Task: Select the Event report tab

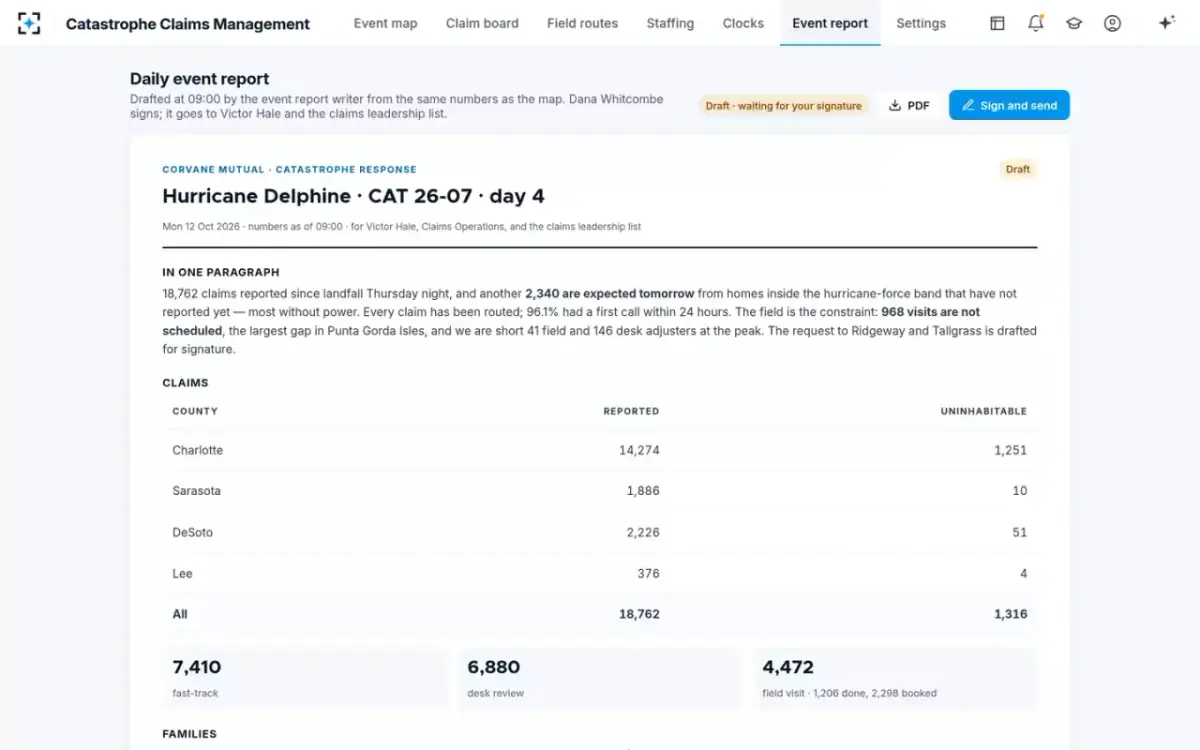Action: (830, 23)
